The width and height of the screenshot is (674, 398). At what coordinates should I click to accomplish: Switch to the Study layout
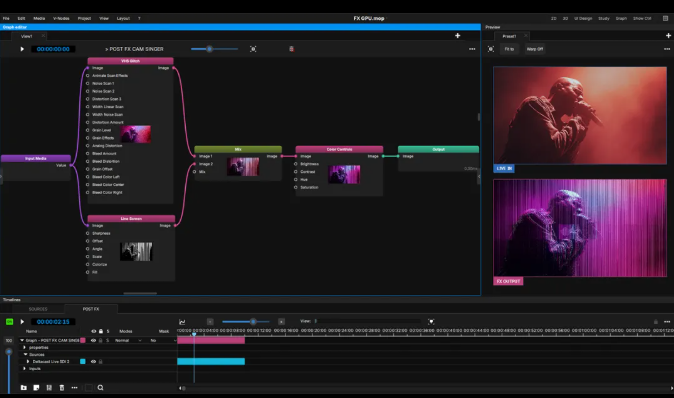coord(604,18)
